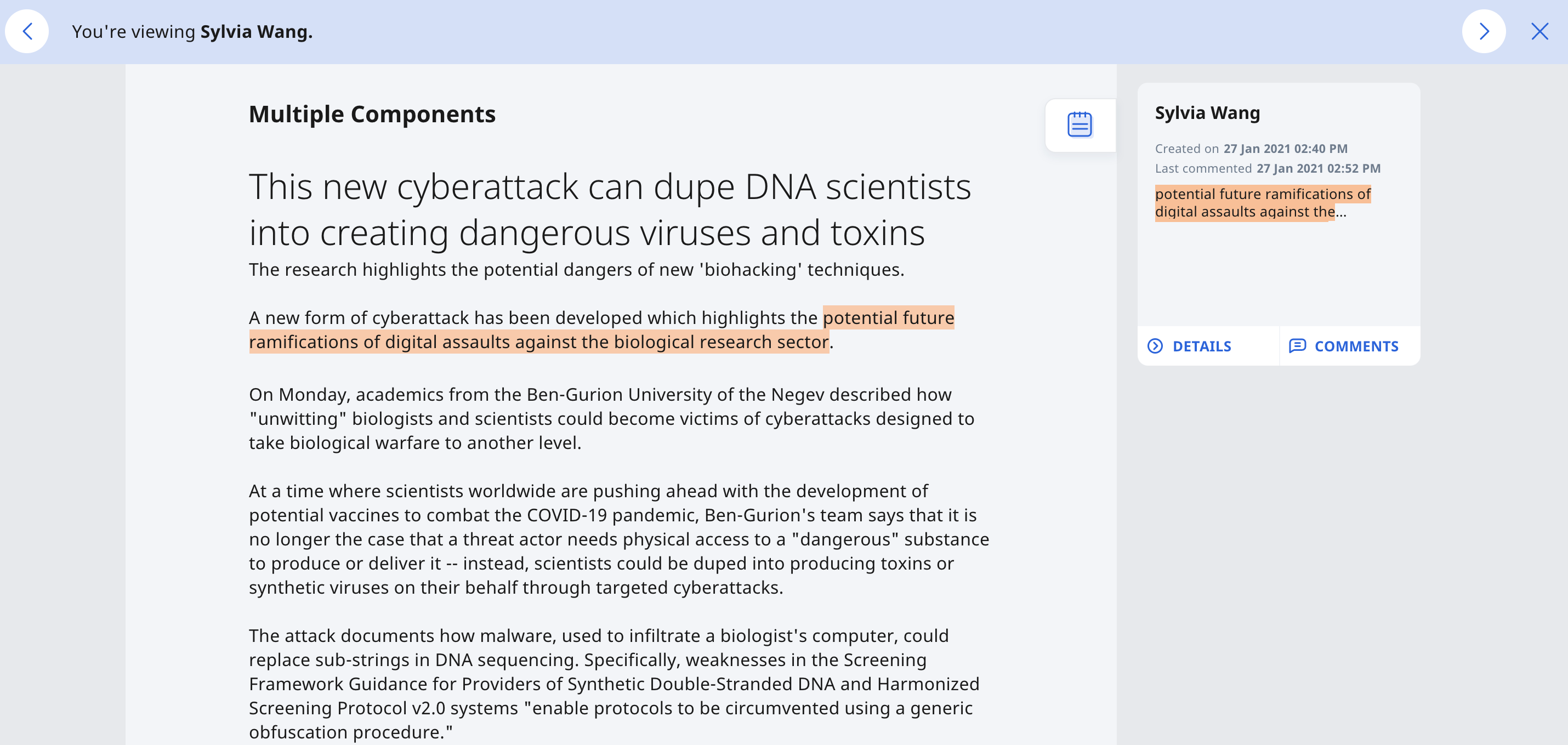Click the paragraph starting 'At a time where'
The width and height of the screenshot is (1568, 745).
click(x=618, y=539)
